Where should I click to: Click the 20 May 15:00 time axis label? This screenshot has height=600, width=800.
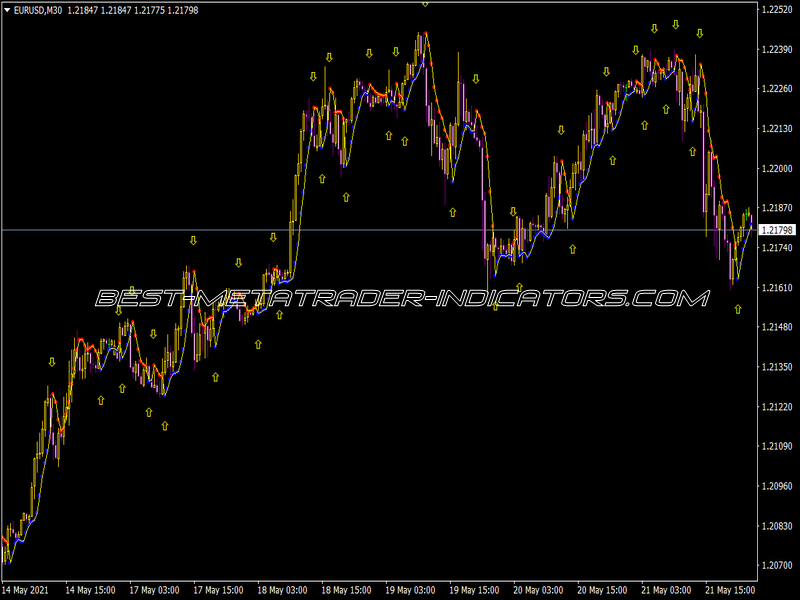(x=602, y=590)
